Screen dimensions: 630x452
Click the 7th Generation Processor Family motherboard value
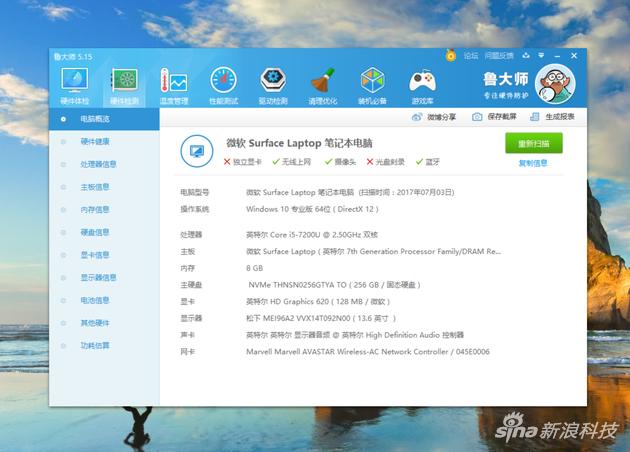click(x=374, y=252)
